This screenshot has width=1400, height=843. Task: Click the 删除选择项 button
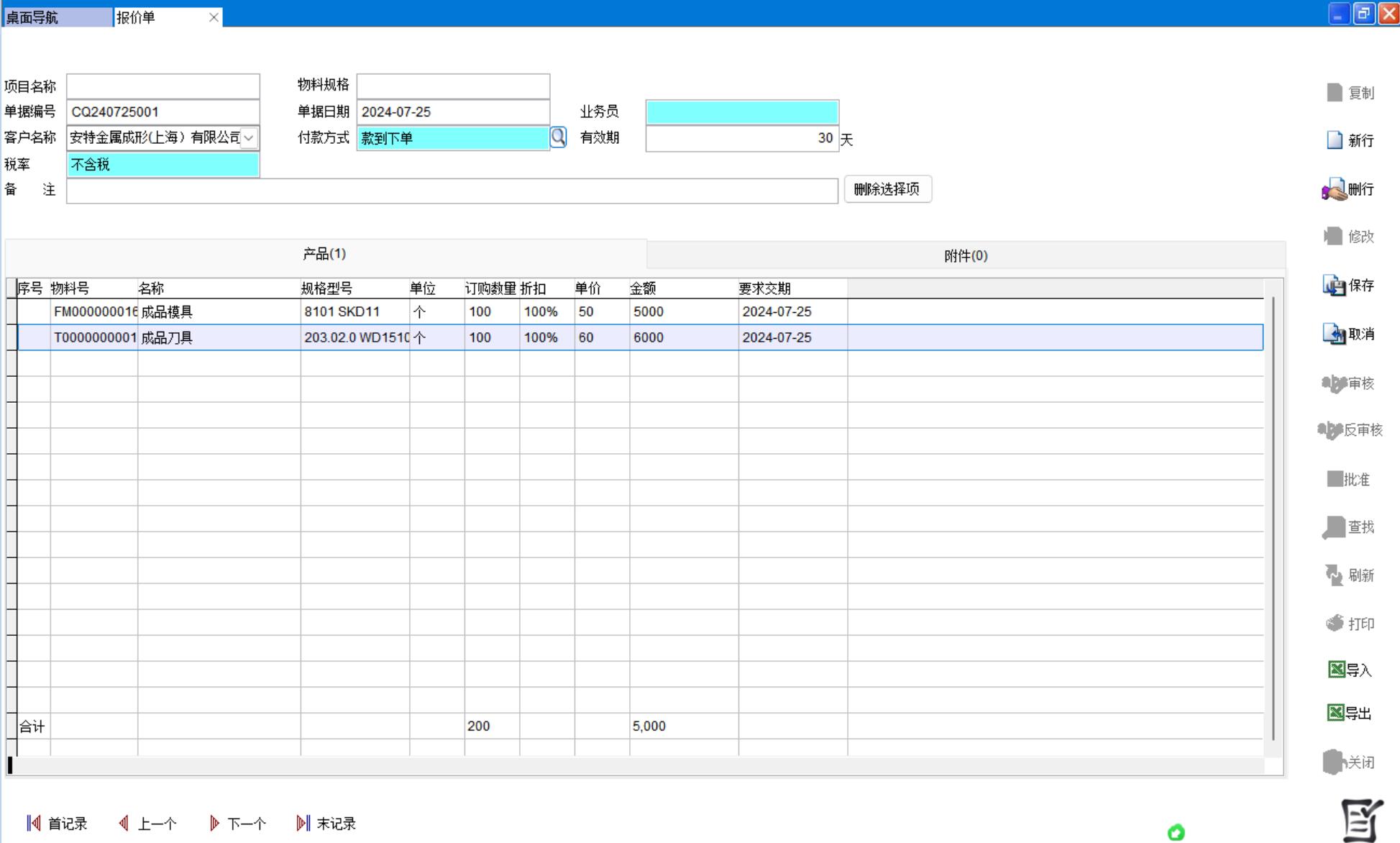(887, 189)
